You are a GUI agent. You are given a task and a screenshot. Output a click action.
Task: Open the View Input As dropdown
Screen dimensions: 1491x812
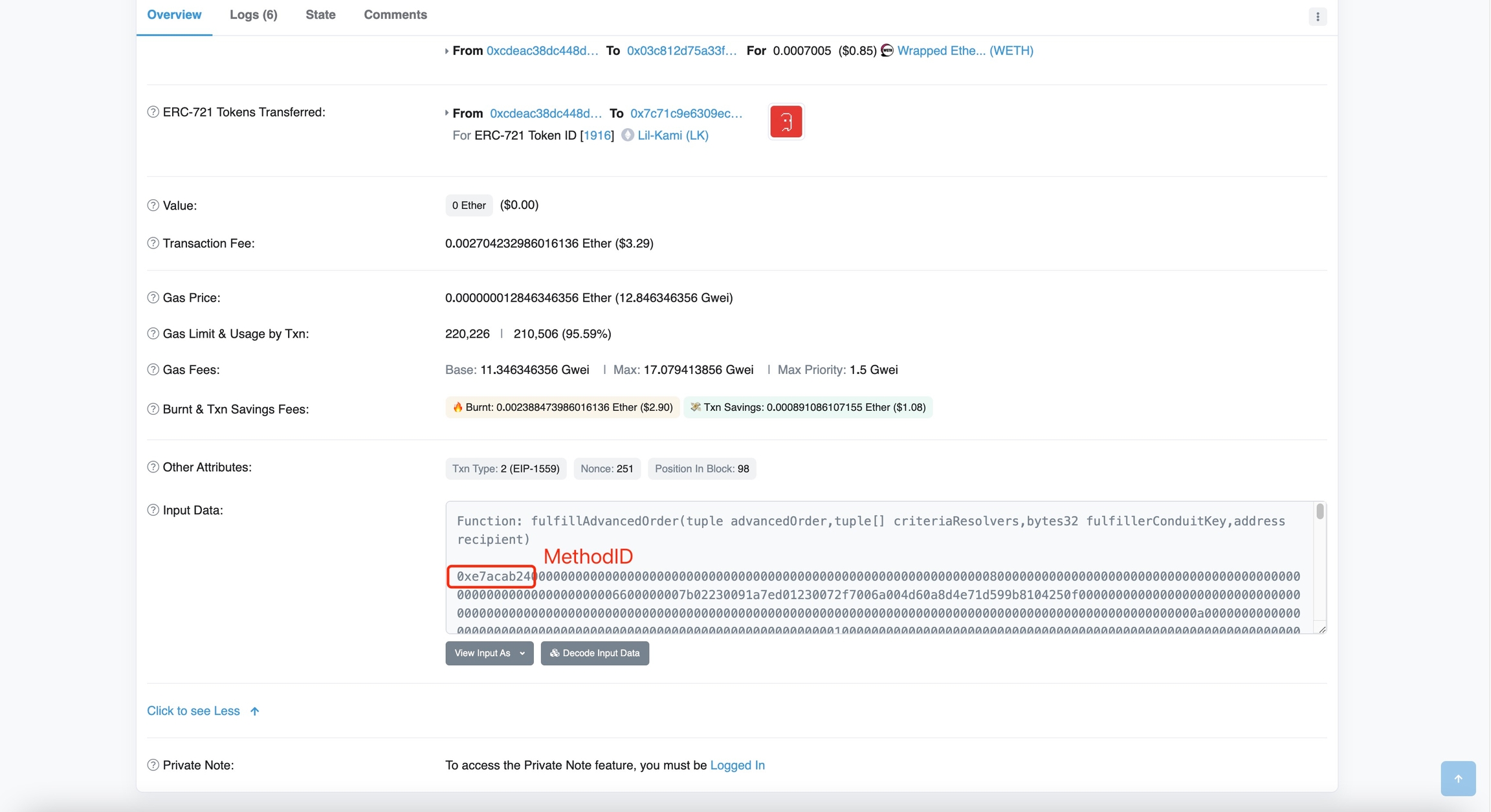tap(489, 653)
